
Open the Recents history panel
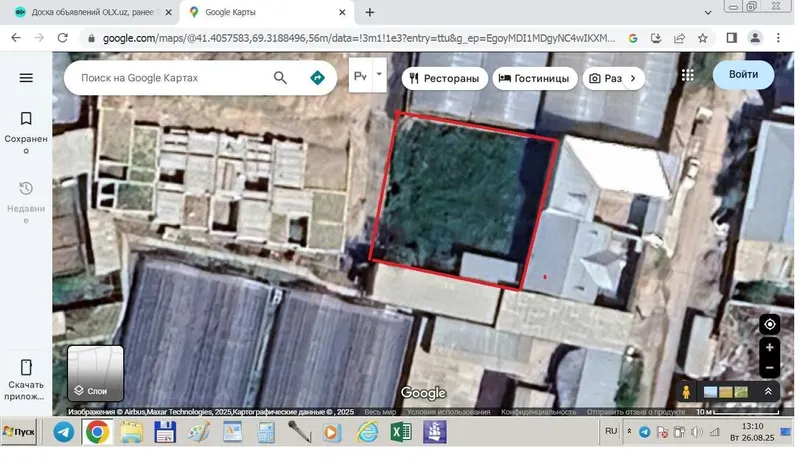pos(26,202)
